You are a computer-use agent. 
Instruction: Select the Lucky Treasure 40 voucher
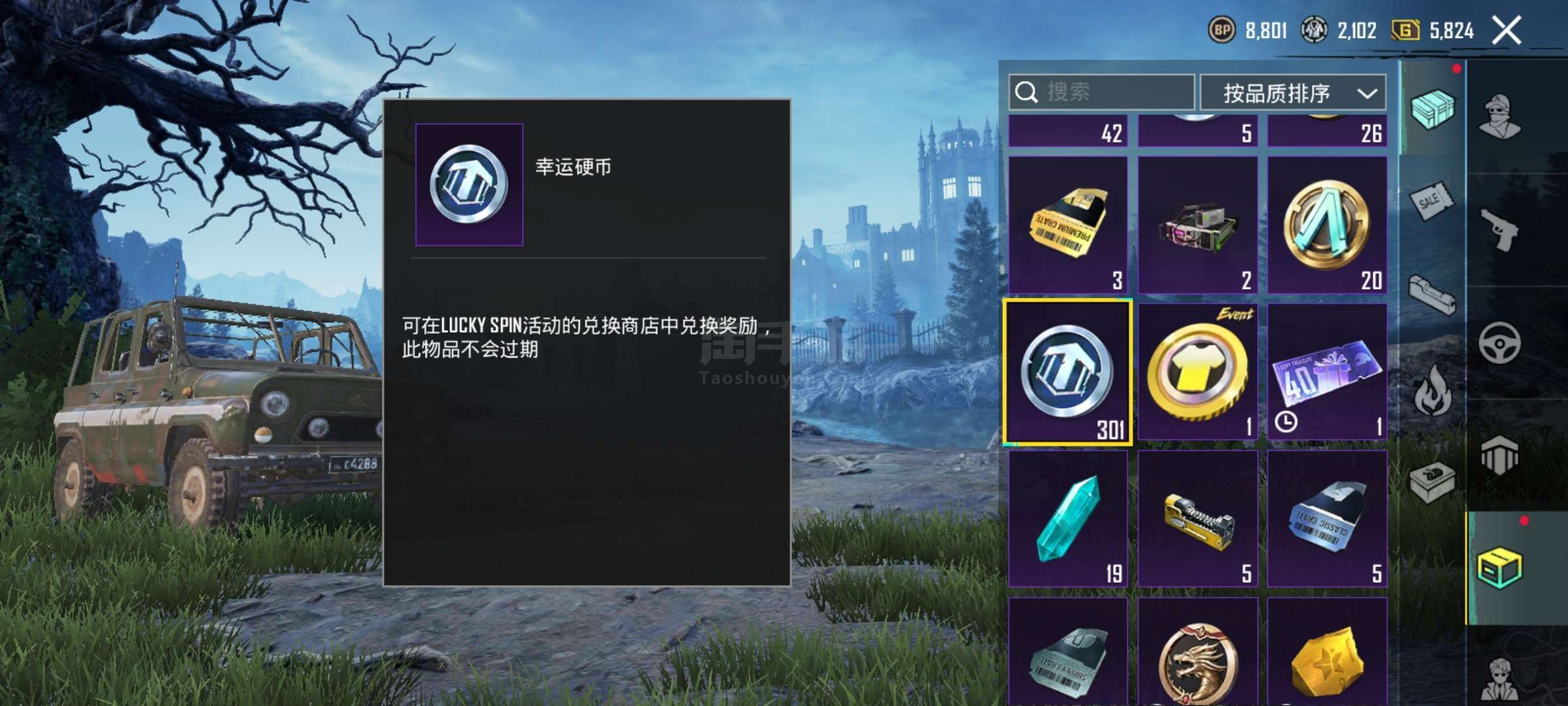coord(1327,372)
